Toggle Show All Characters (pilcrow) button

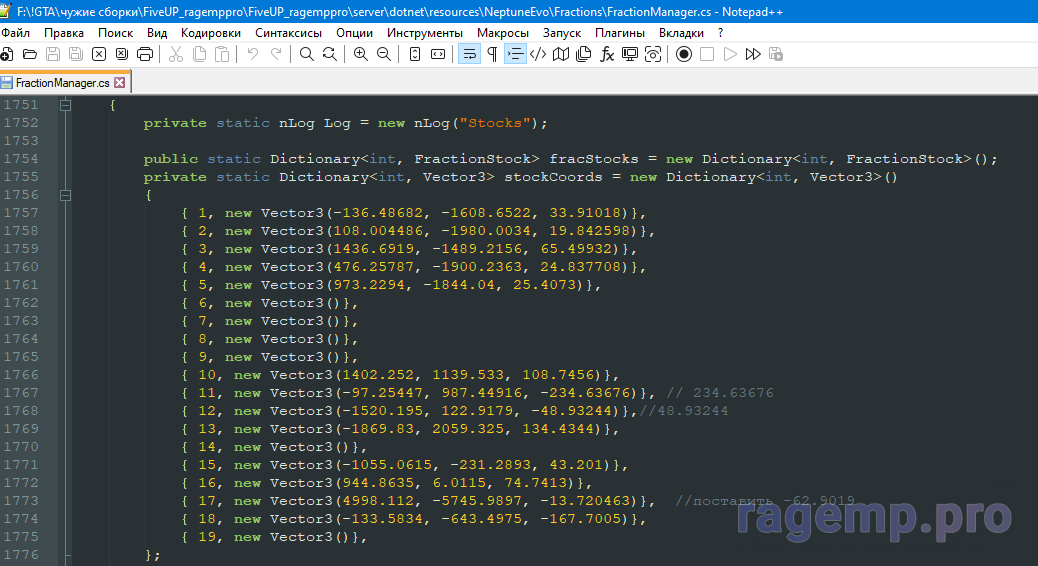(x=491, y=54)
